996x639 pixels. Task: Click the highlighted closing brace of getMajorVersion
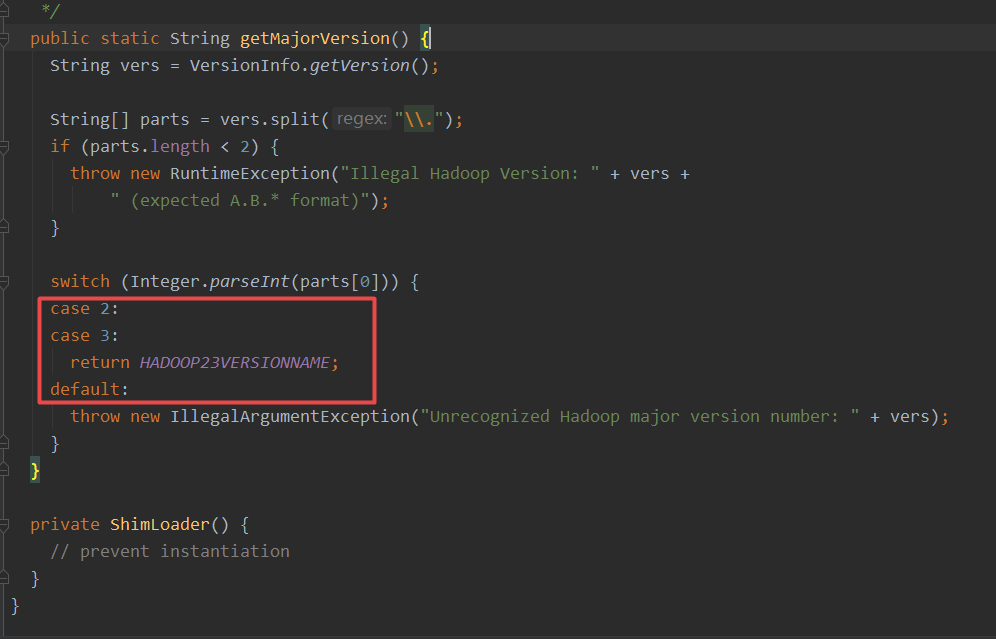click(35, 471)
